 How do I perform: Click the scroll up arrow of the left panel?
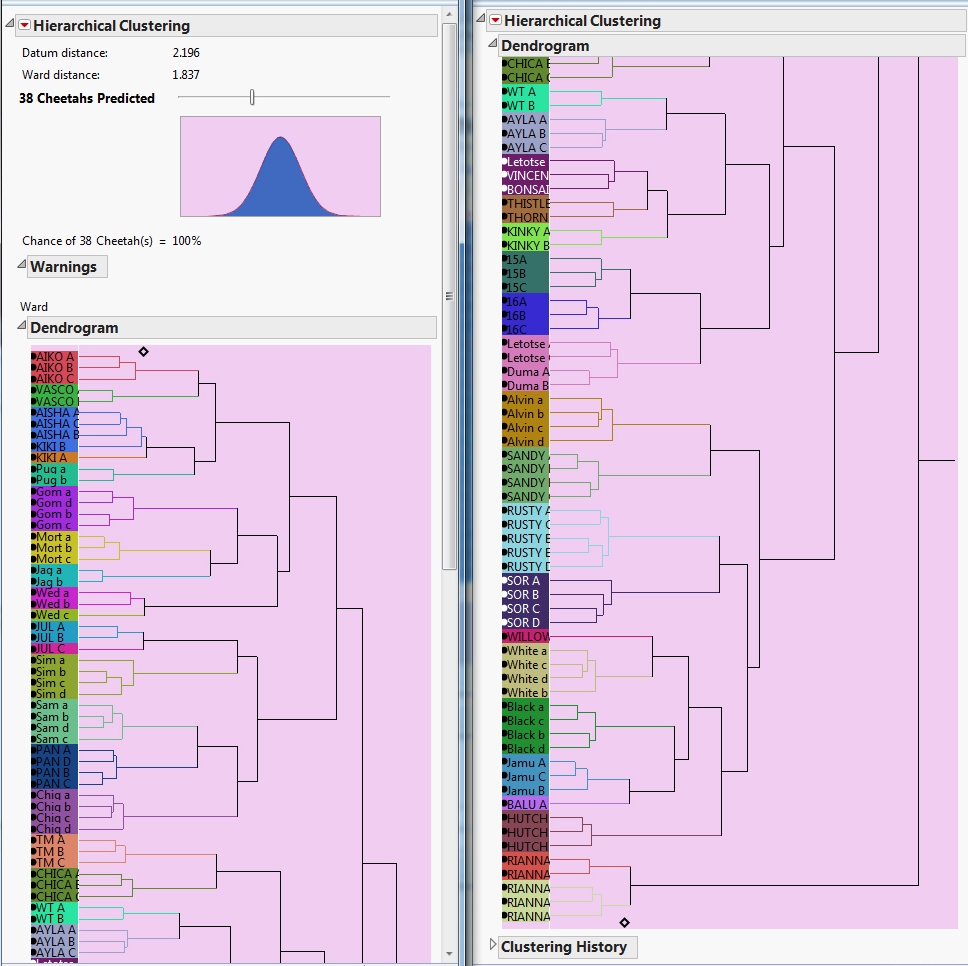pyautogui.click(x=449, y=14)
